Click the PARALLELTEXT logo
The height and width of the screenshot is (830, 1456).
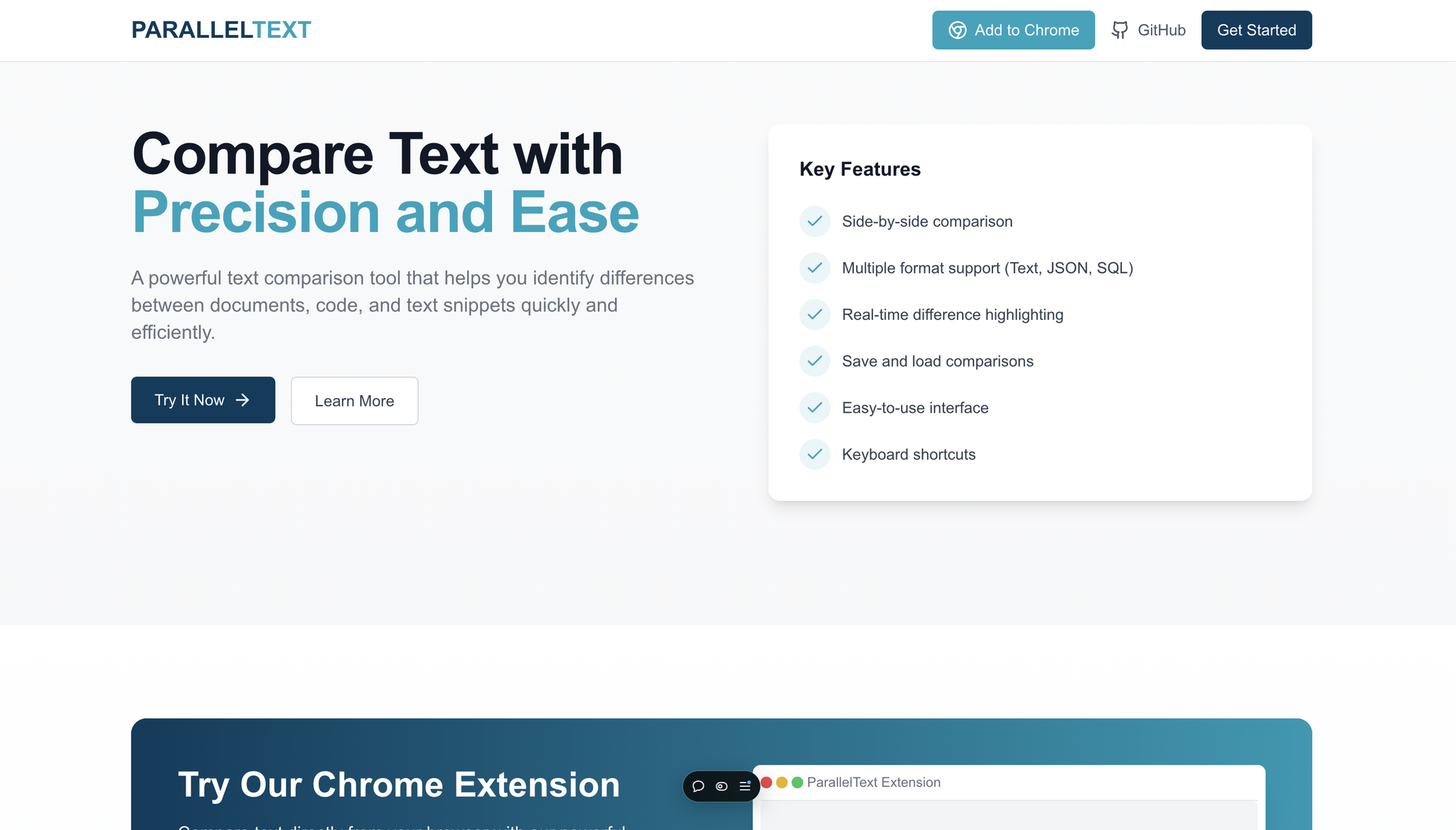point(221,30)
